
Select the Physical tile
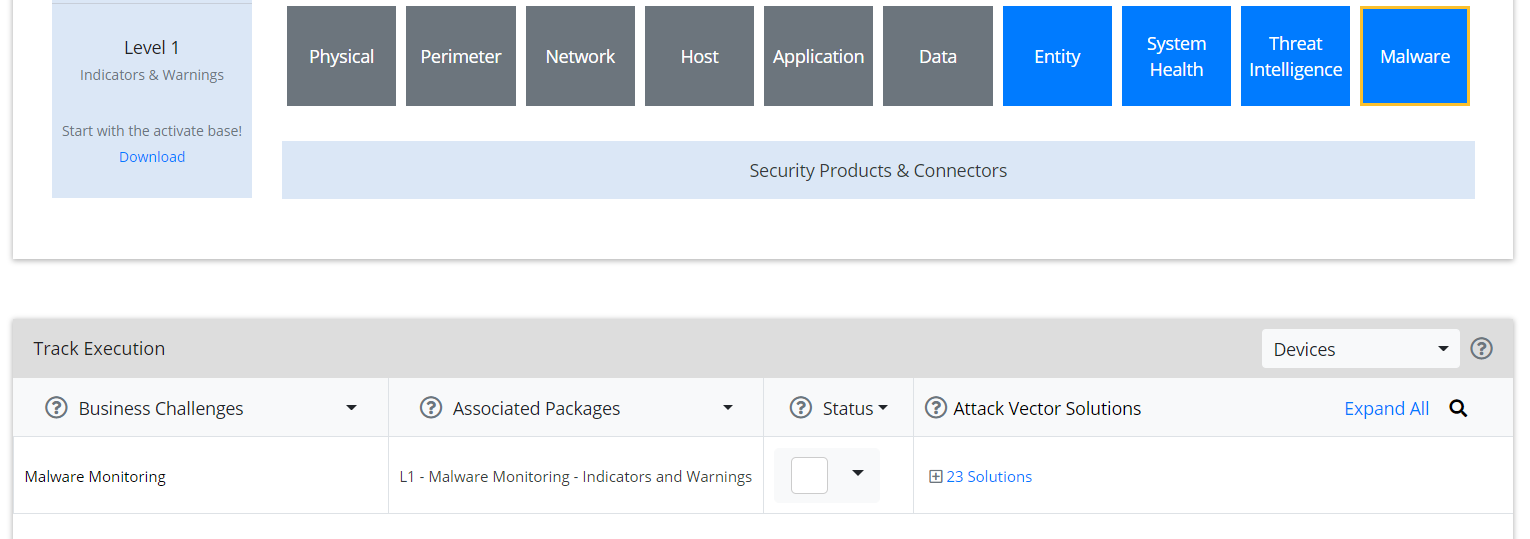pyautogui.click(x=341, y=56)
